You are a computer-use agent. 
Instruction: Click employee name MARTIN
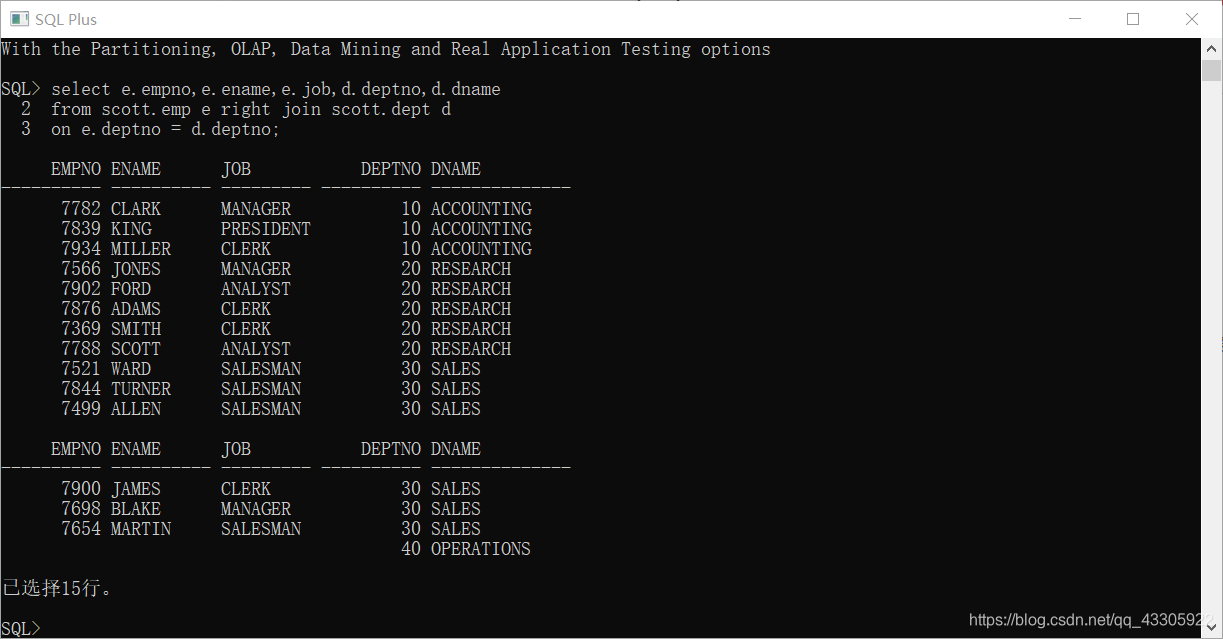click(x=141, y=529)
